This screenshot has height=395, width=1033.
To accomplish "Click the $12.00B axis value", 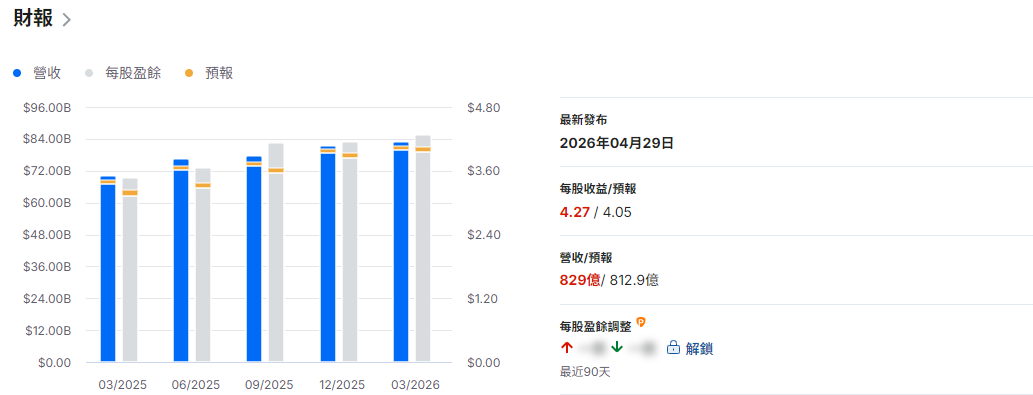I will pos(47,330).
